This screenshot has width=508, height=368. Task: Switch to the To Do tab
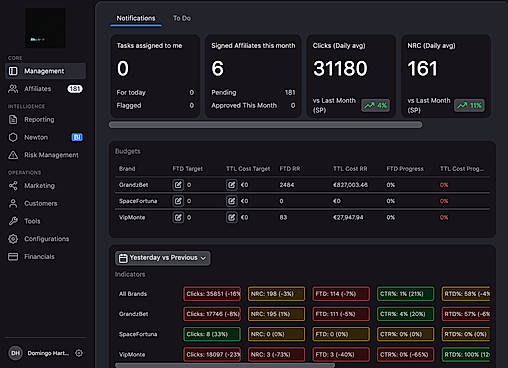tap(182, 18)
